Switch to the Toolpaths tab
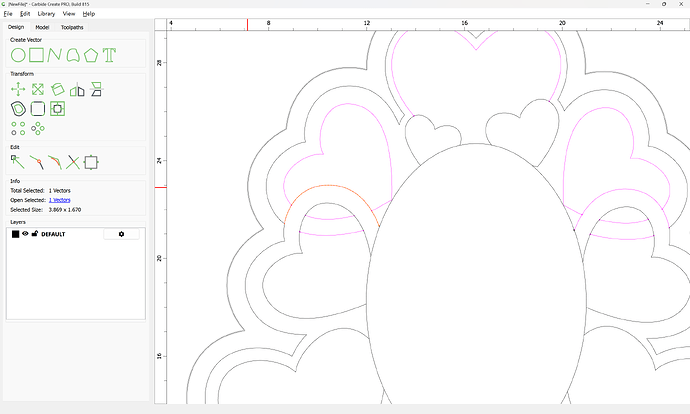Screen dimensions: 690x414 pyautogui.click(x=72, y=27)
